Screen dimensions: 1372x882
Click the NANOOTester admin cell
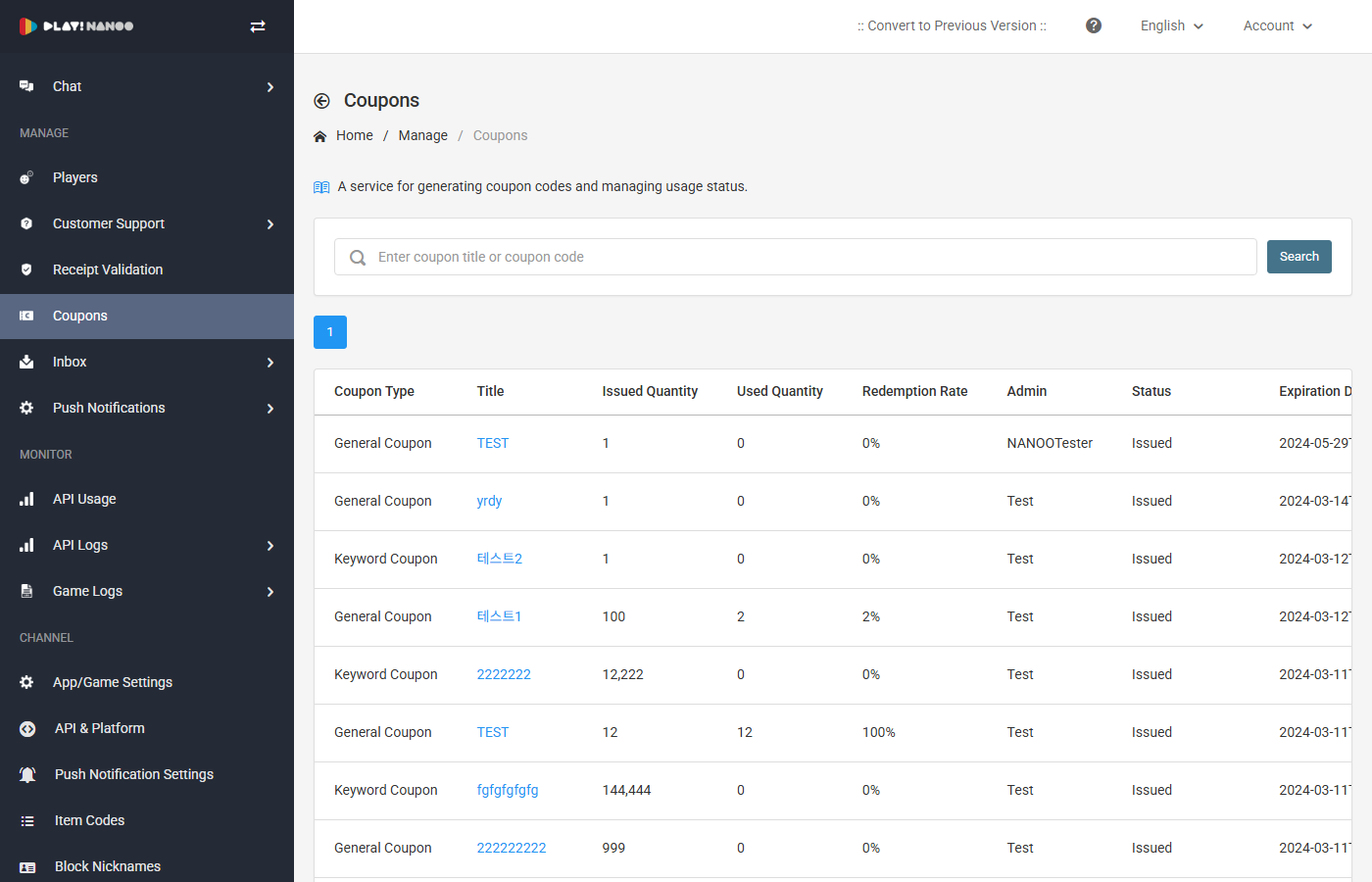[x=1050, y=443]
